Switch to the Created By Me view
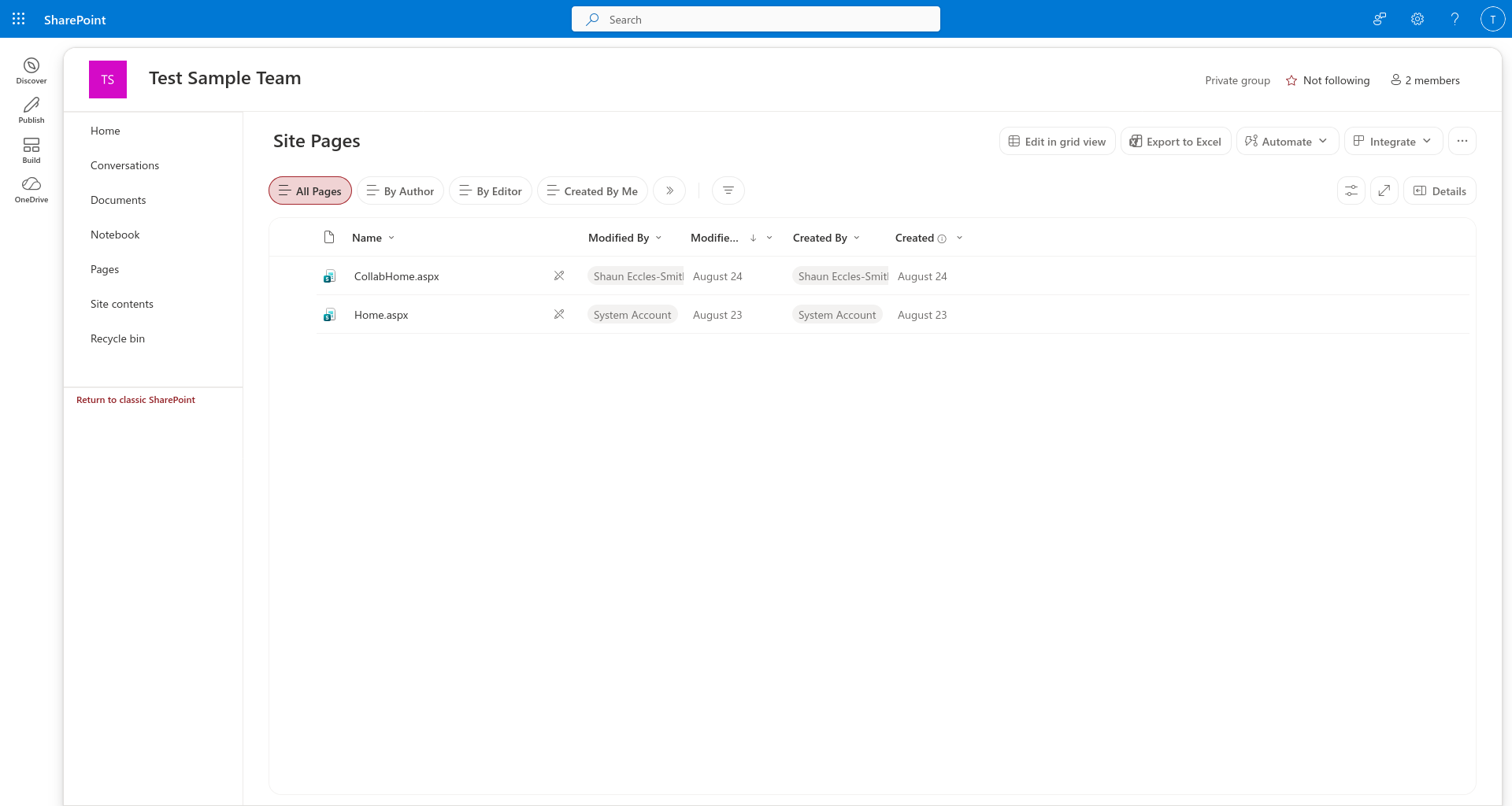1512x806 pixels. (592, 190)
